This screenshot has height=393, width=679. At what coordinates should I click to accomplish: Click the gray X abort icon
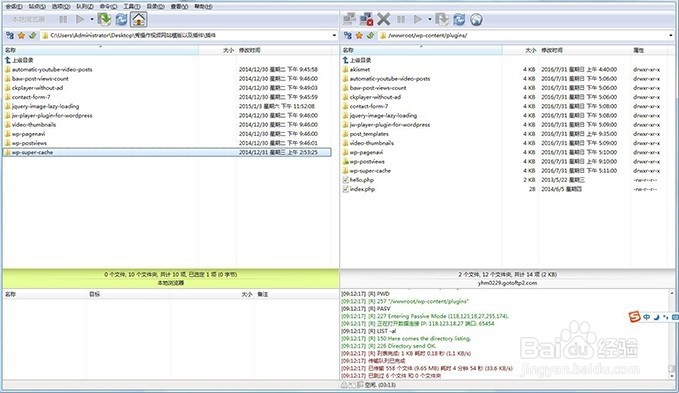[383, 19]
